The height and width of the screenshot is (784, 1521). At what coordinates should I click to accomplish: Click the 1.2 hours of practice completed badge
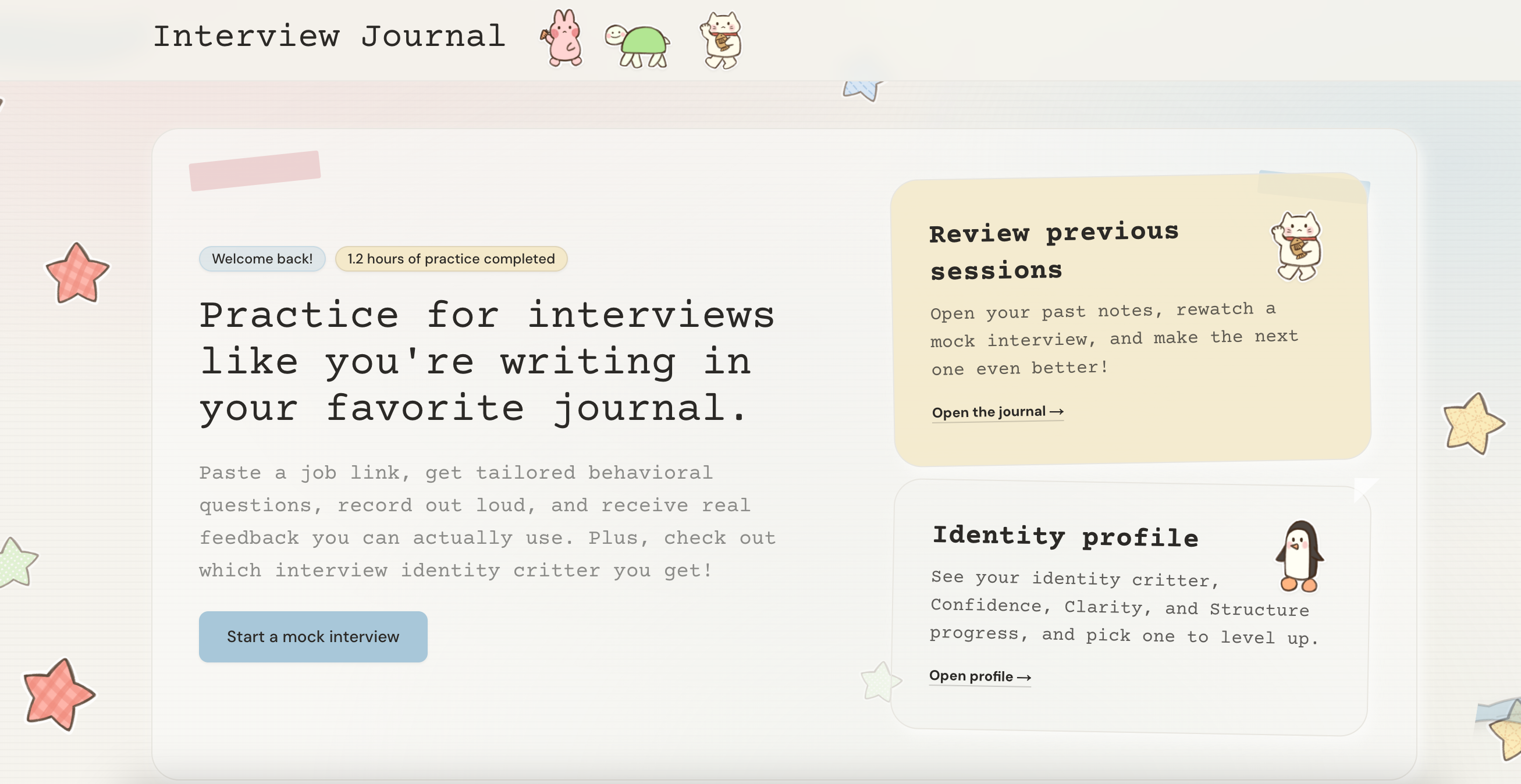pos(451,259)
